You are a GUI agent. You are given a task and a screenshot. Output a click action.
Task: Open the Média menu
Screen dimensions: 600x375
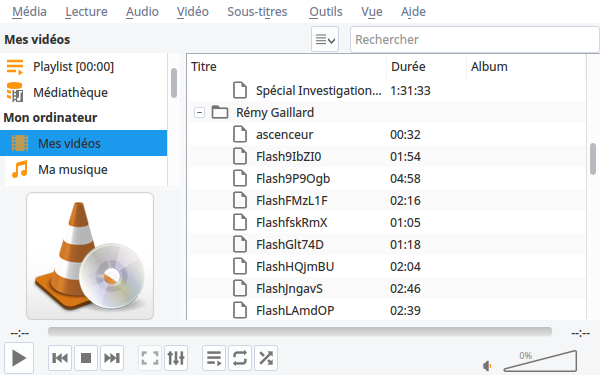(x=29, y=11)
